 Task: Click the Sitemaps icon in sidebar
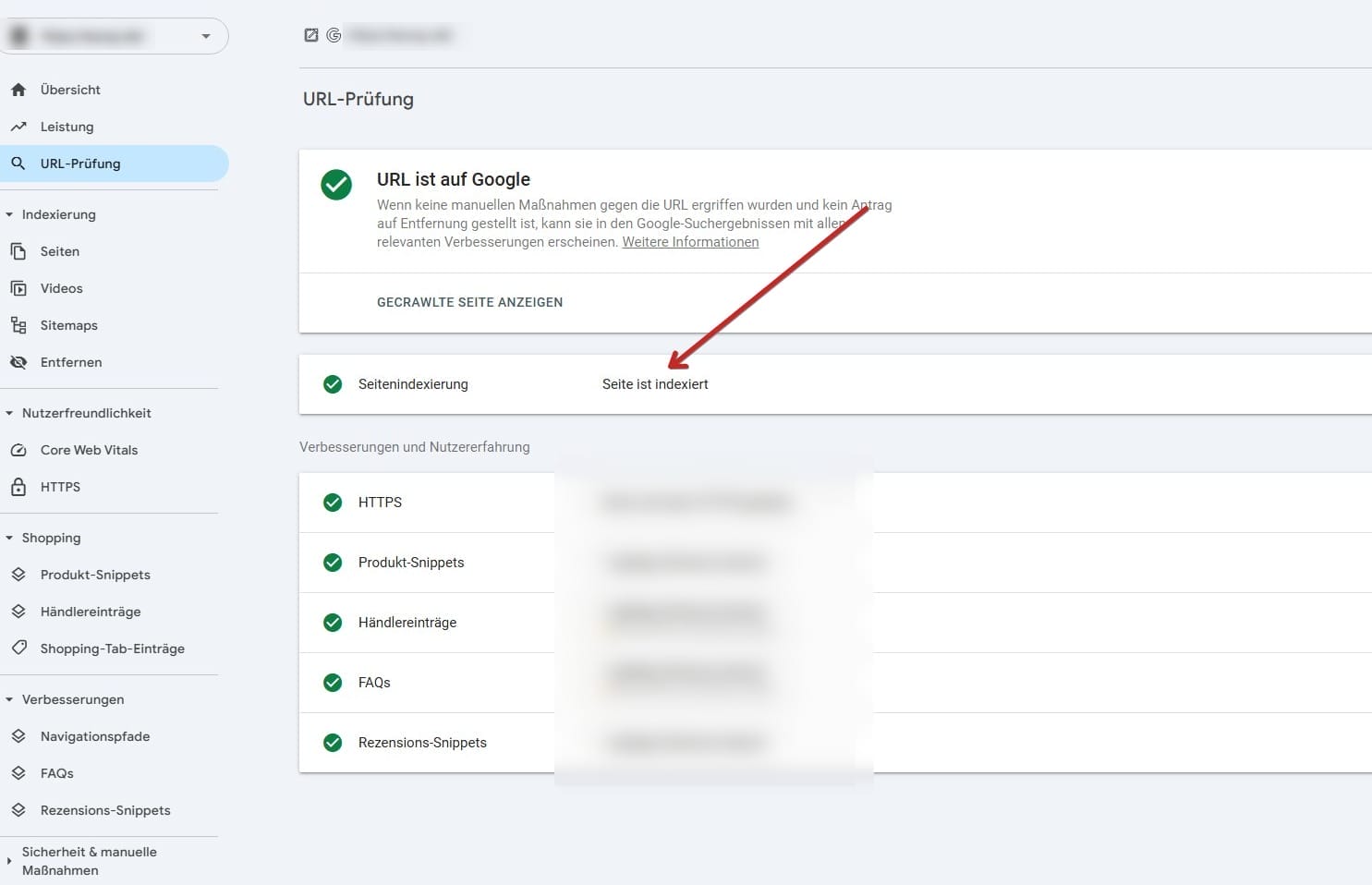click(18, 325)
